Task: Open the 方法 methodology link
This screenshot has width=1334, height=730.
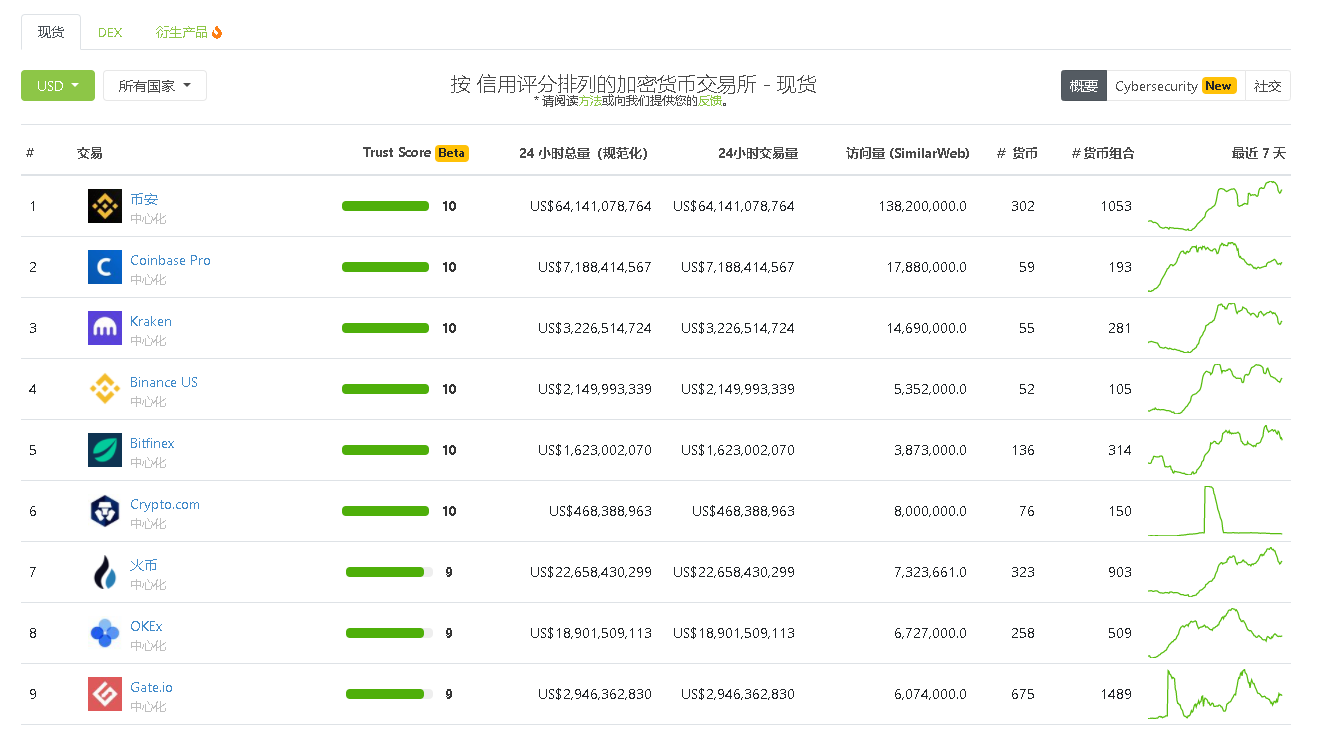Action: [x=591, y=101]
